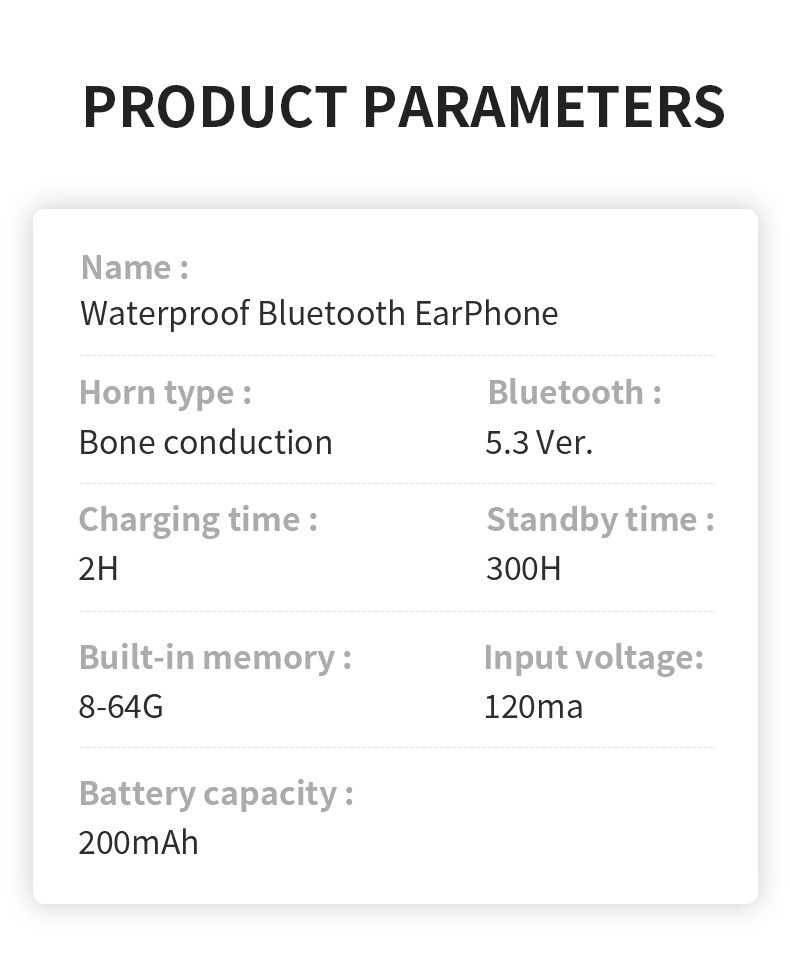Select the "Built-in memory :" label
The width and height of the screenshot is (790, 971).
click(215, 657)
